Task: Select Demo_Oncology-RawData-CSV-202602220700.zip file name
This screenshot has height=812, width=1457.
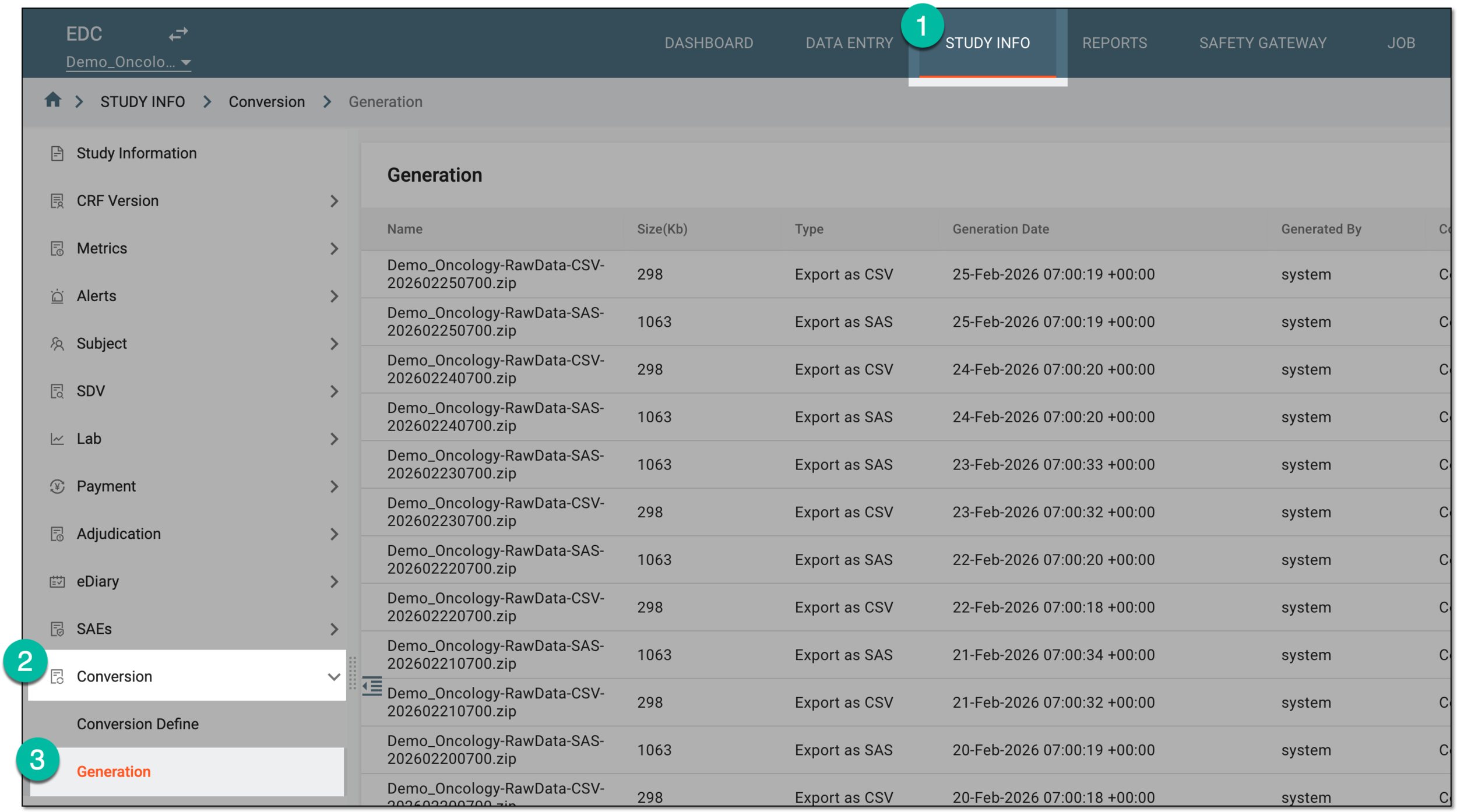Action: click(x=495, y=608)
